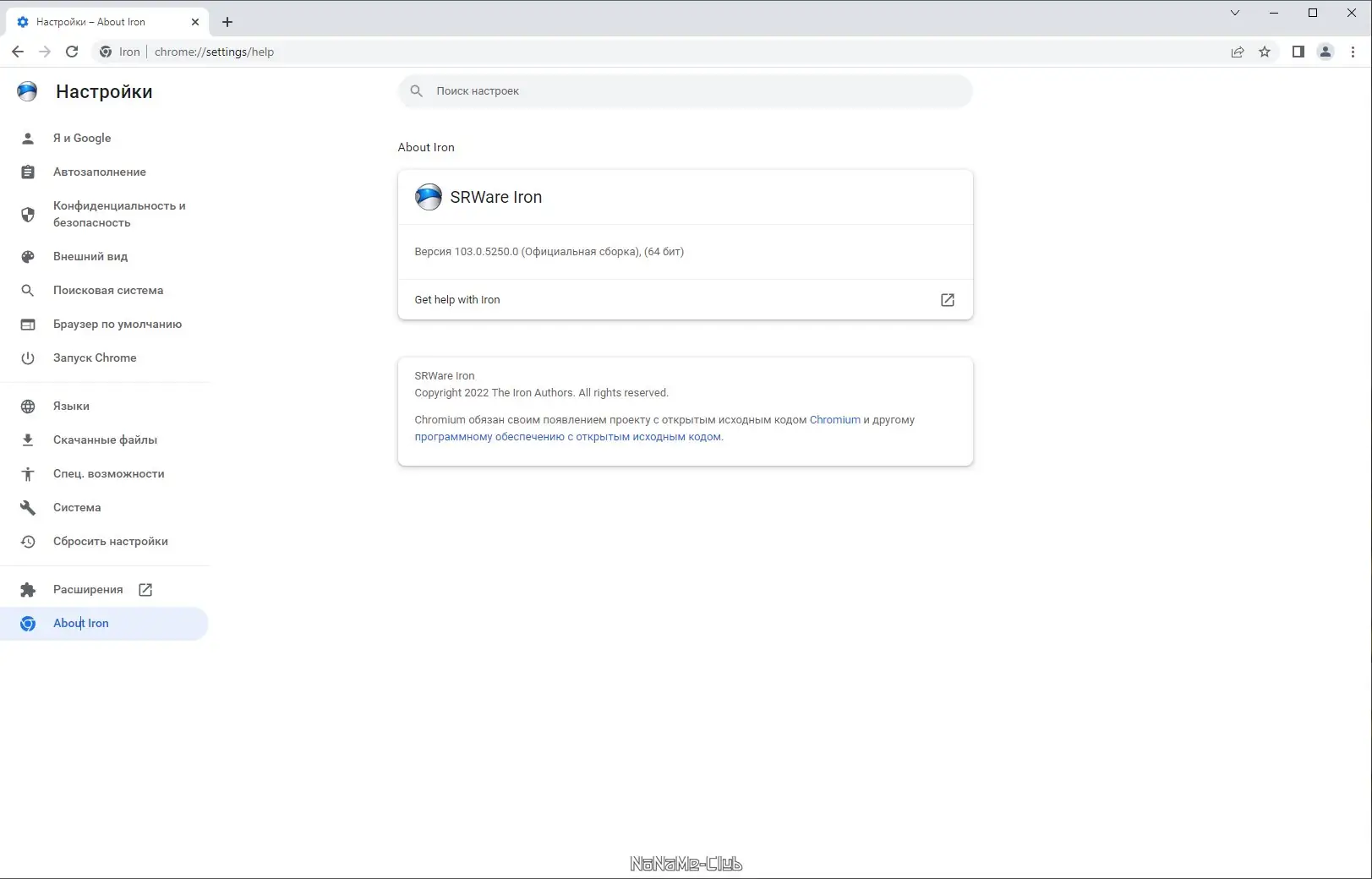The width and height of the screenshot is (1372, 879).
Task: Click the 'About Iron' page heading
Action: click(426, 147)
